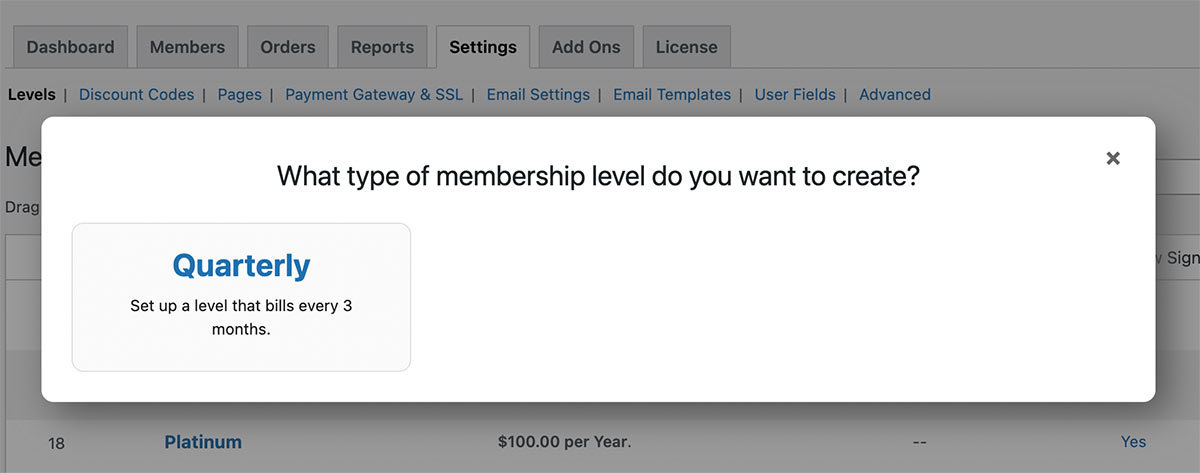
Task: Open the Dashboard tab
Action: [x=70, y=47]
